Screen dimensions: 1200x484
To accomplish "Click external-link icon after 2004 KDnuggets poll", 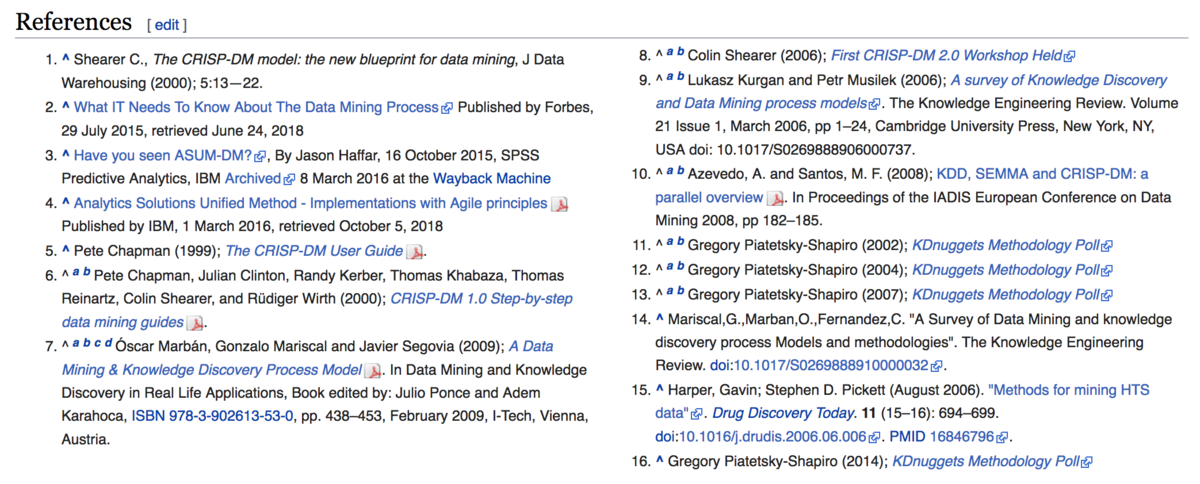I will pos(1107,271).
